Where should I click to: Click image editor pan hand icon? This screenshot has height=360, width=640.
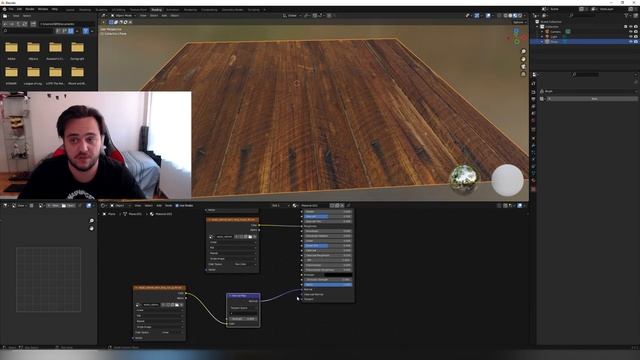point(91,228)
